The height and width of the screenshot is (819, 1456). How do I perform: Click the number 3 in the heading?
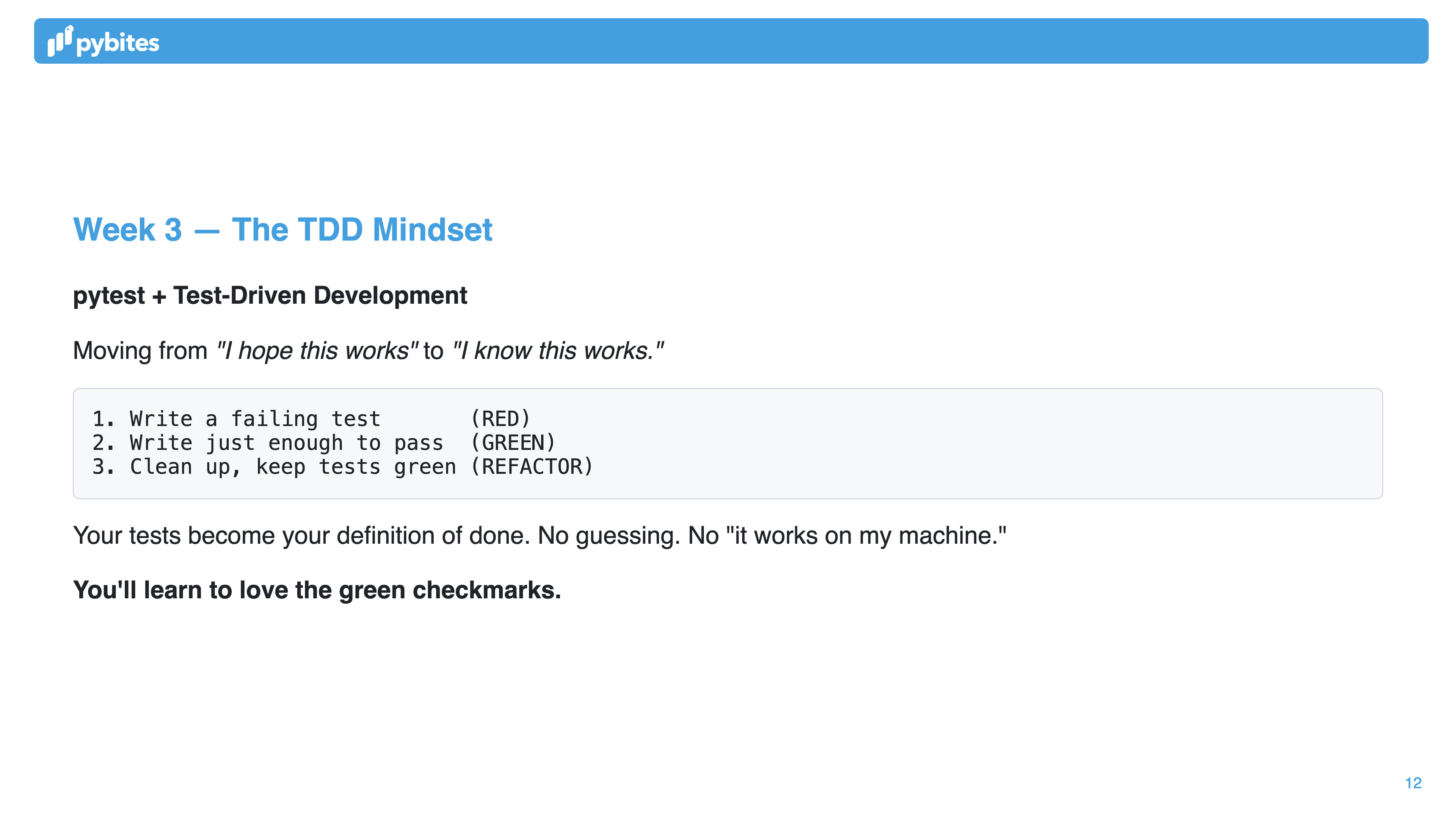tap(173, 229)
